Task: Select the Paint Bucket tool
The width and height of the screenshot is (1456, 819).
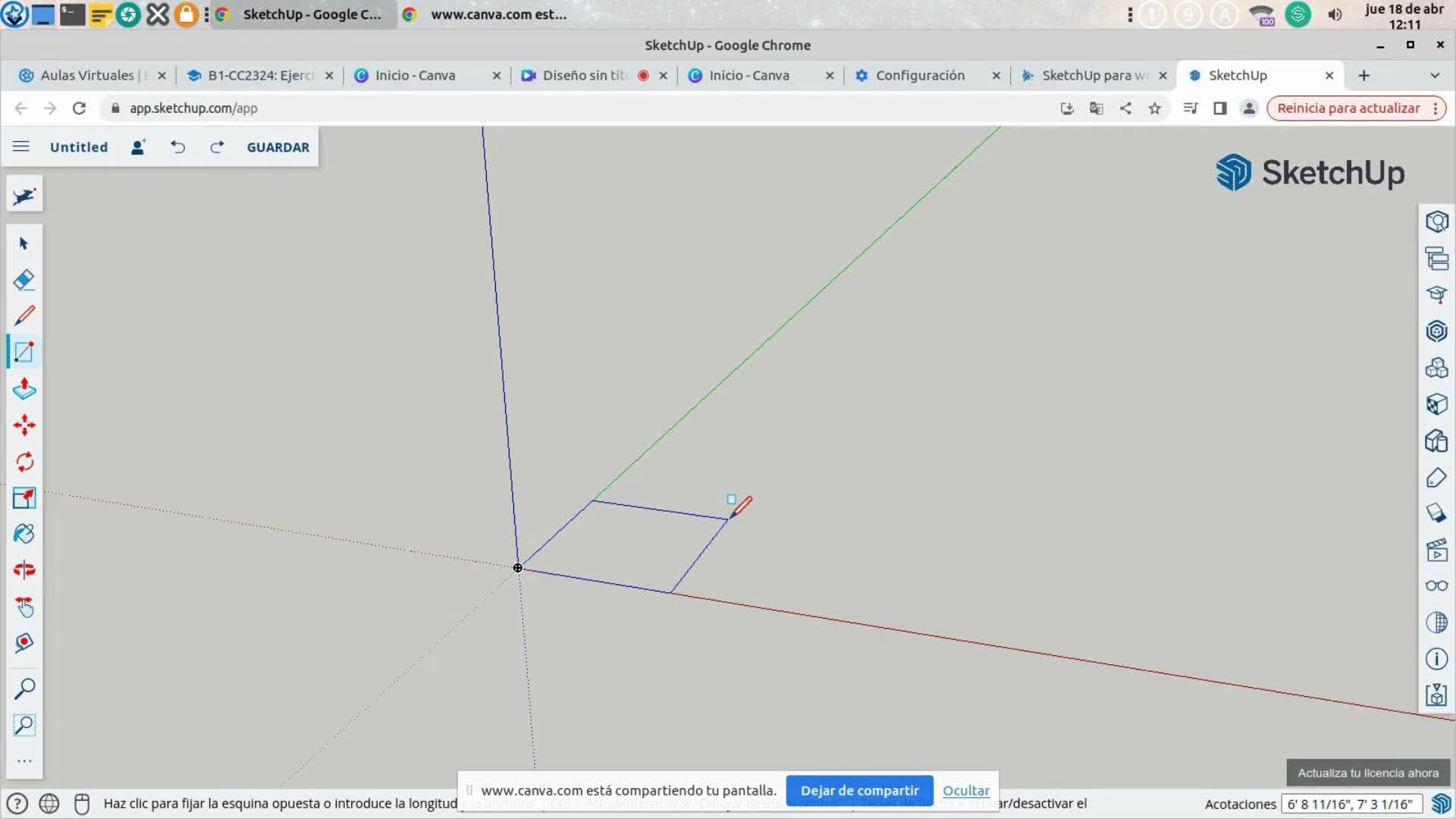Action: (24, 534)
